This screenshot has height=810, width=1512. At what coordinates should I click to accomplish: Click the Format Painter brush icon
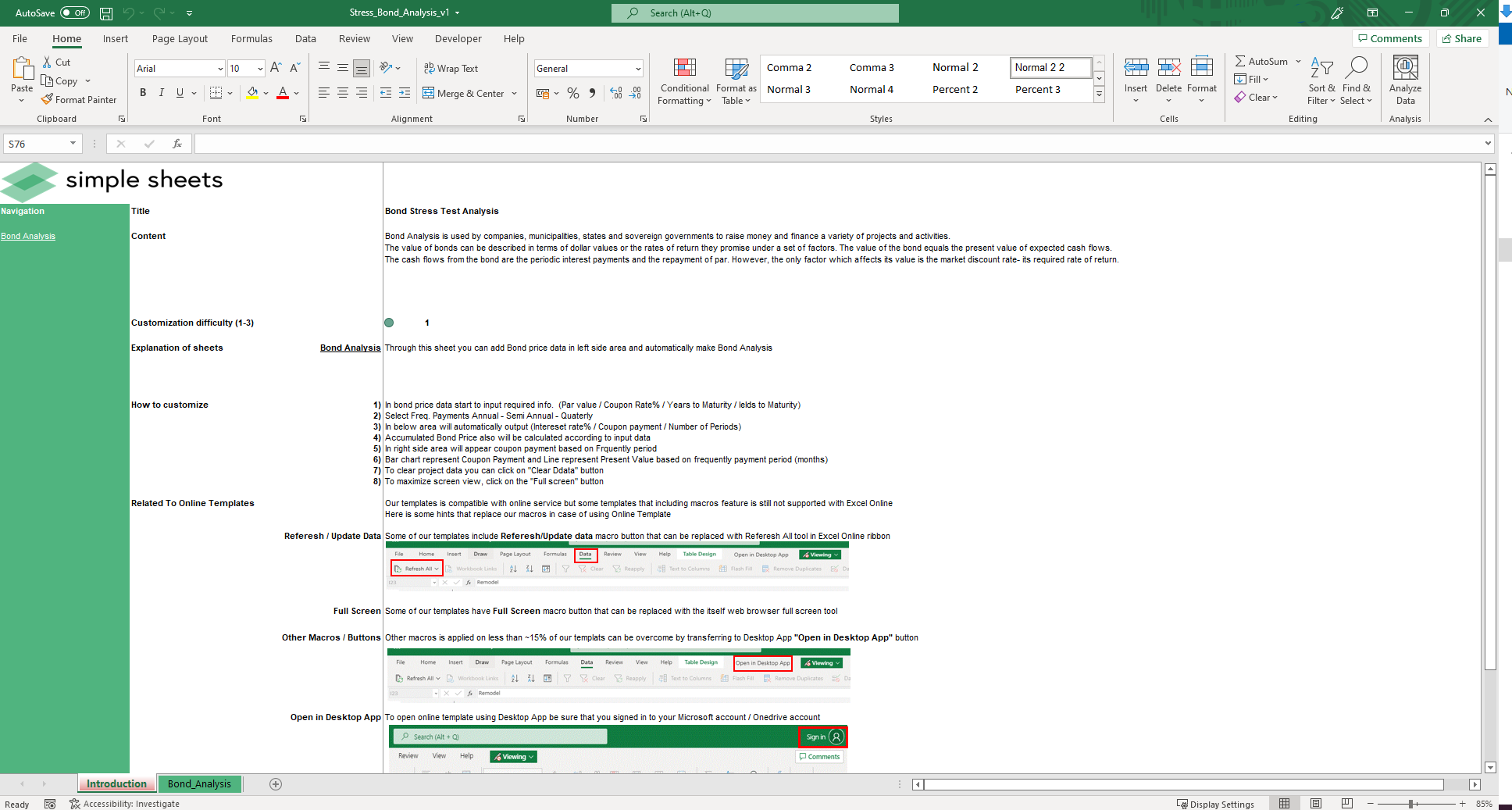pyautogui.click(x=47, y=100)
